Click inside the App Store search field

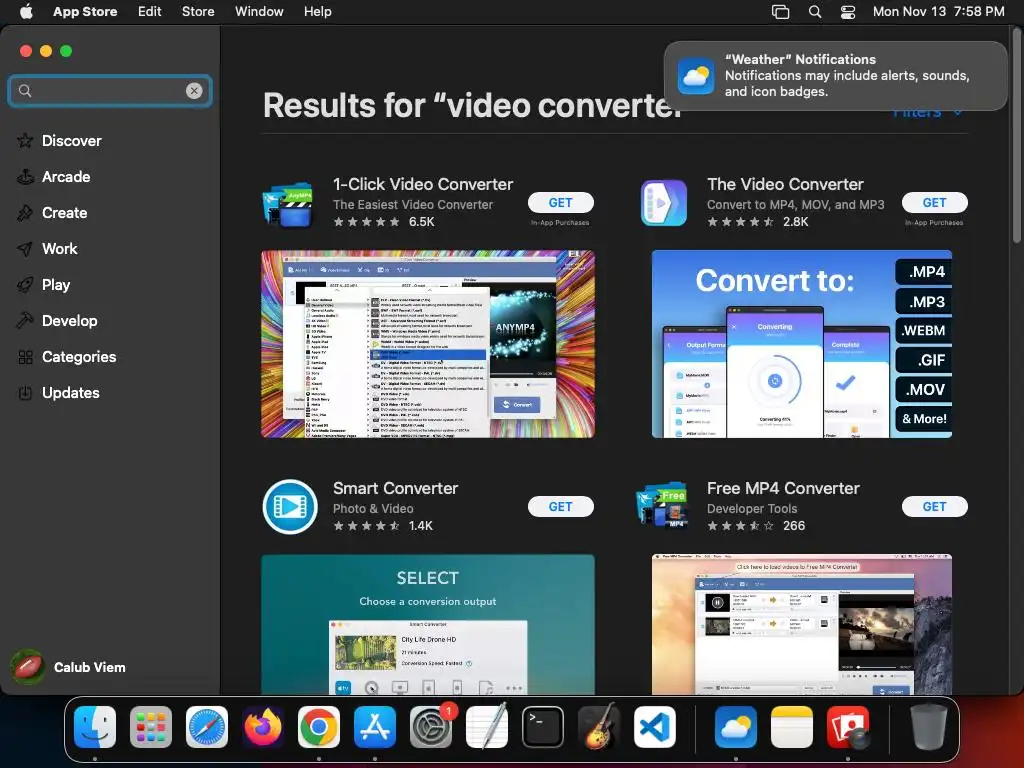pyautogui.click(x=108, y=91)
